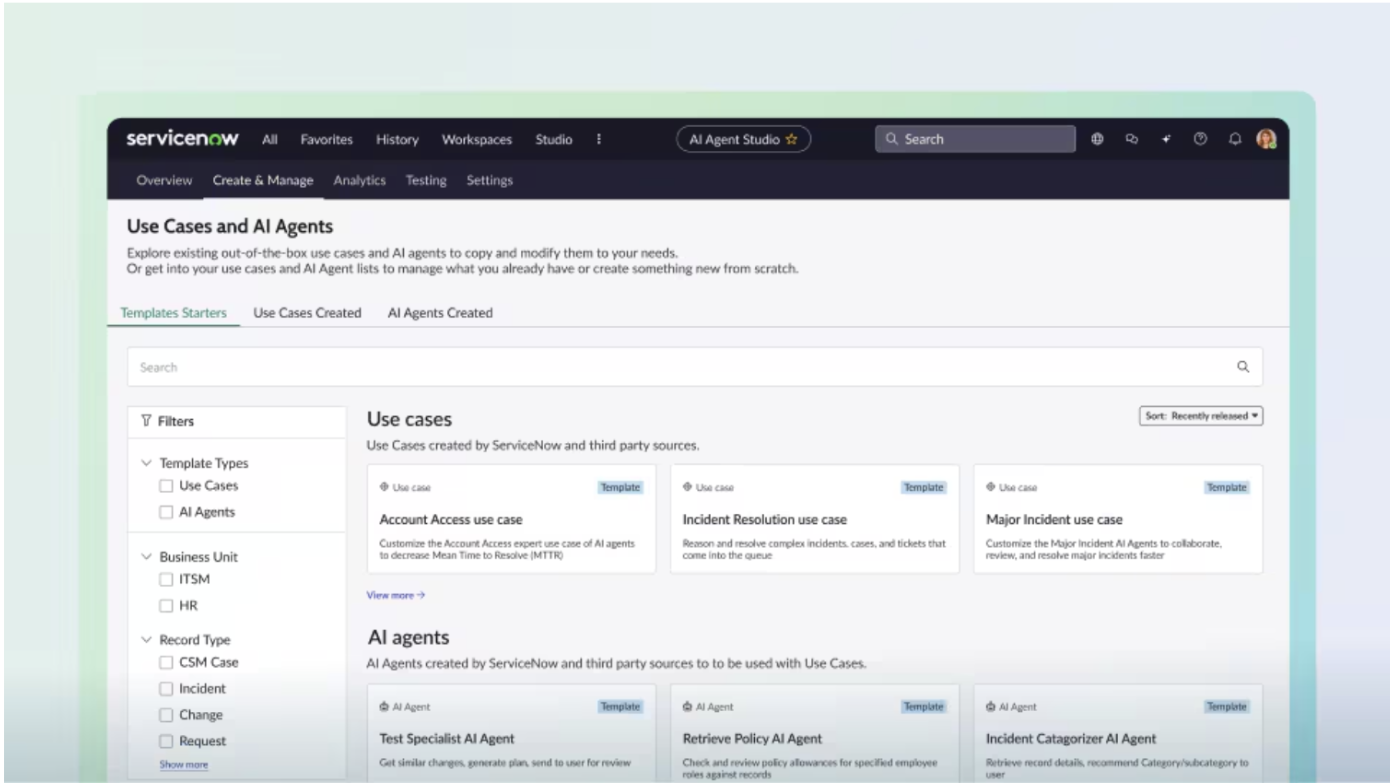Image resolution: width=1390 pixels, height=784 pixels.
Task: Open the History menu
Action: [397, 140]
